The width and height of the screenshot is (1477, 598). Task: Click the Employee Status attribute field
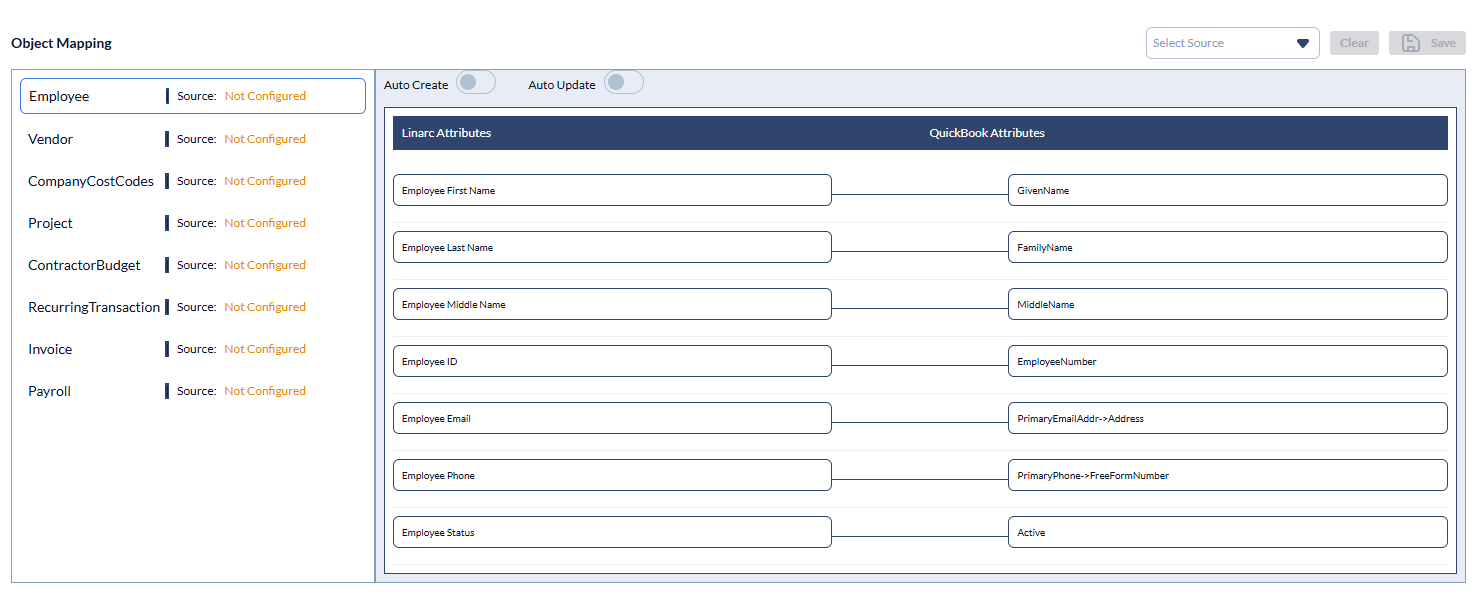611,532
